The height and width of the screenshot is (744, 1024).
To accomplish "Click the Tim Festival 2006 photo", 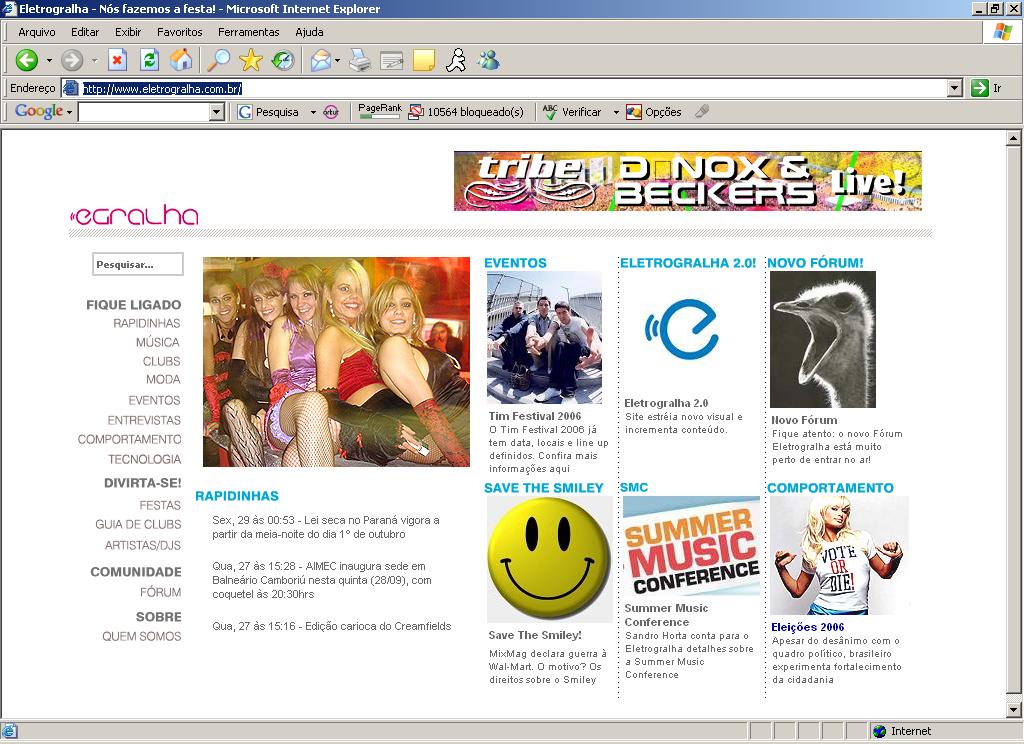I will (x=545, y=338).
